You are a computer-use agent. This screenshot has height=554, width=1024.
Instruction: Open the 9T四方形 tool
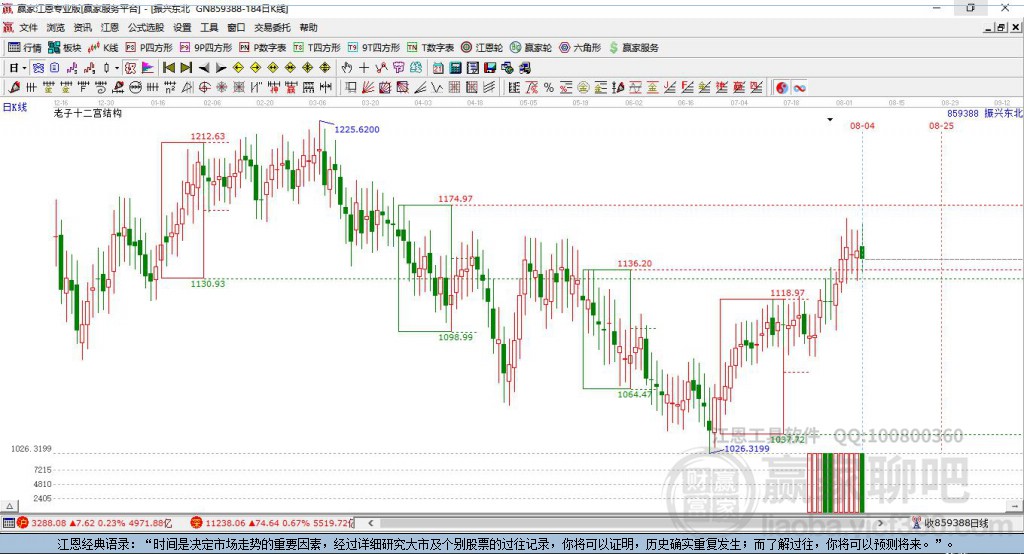(x=374, y=48)
